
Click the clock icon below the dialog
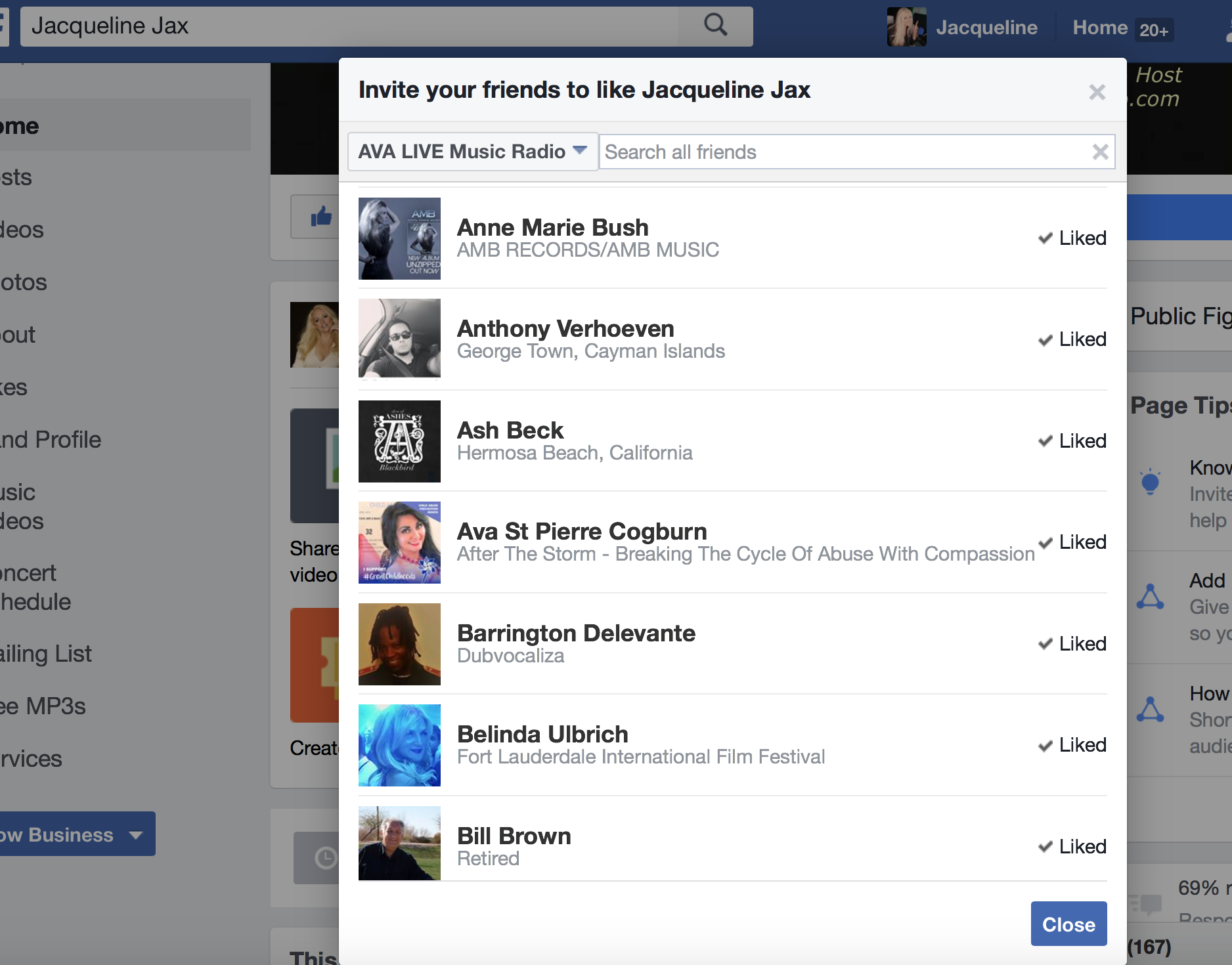pyautogui.click(x=325, y=857)
